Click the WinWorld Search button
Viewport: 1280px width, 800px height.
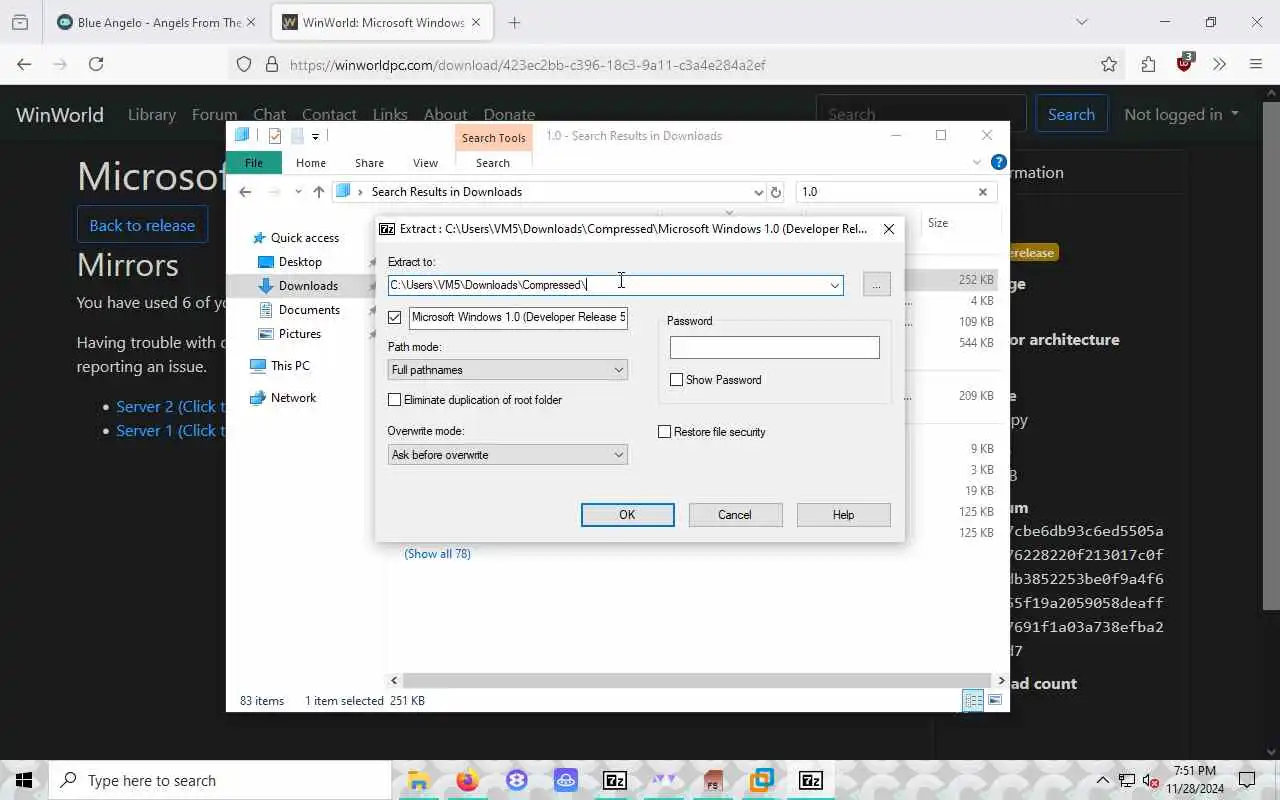tap(1071, 114)
